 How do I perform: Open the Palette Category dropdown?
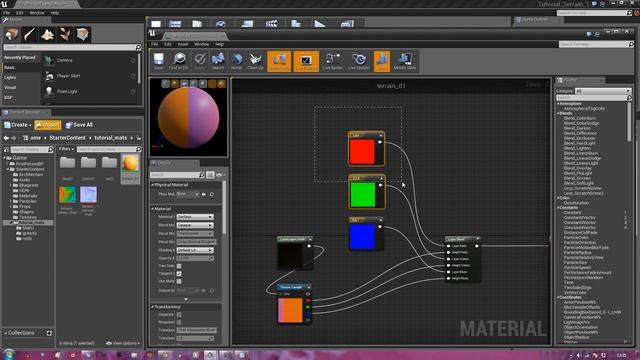[602, 91]
